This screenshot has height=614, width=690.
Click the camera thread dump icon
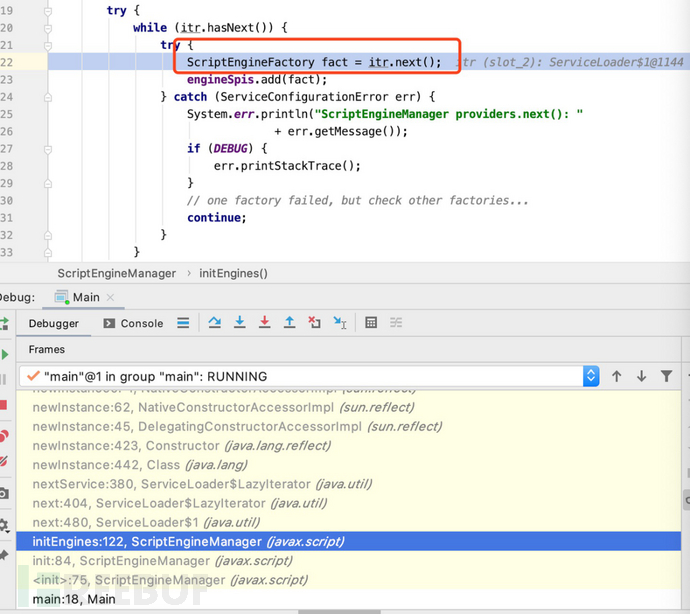click(x=4, y=493)
